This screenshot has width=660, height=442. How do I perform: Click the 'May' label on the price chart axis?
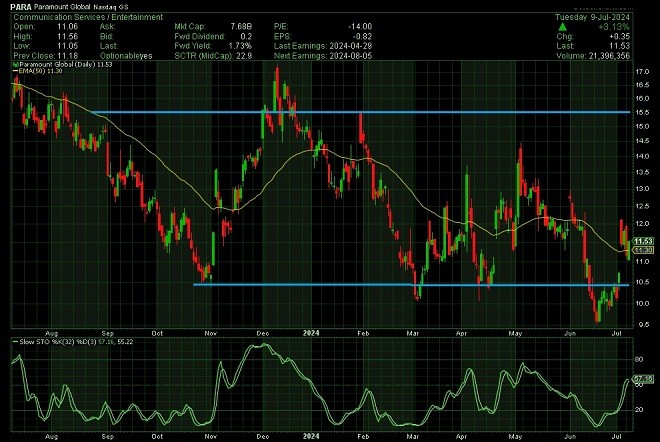click(x=515, y=333)
